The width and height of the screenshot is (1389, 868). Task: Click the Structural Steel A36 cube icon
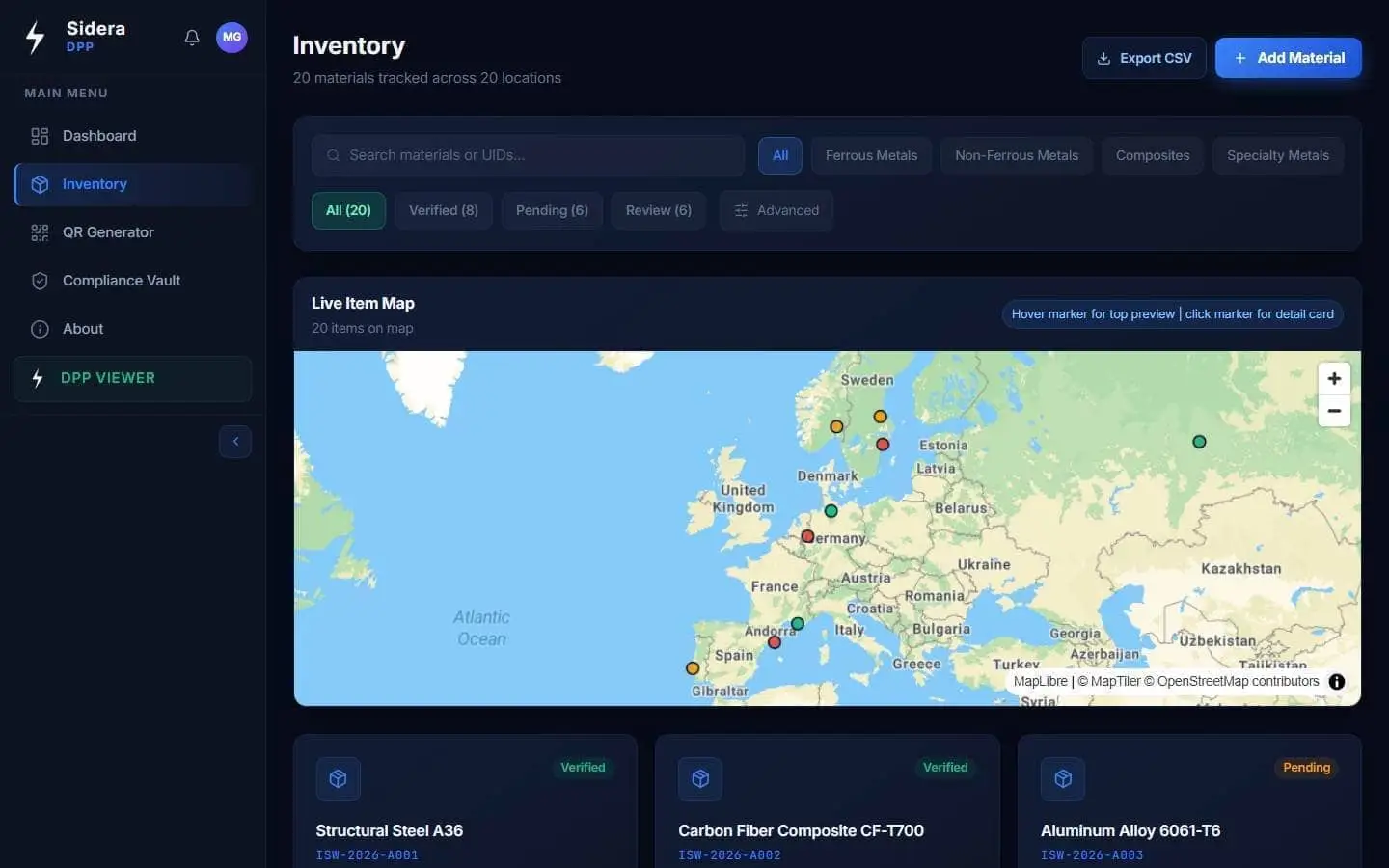click(338, 778)
